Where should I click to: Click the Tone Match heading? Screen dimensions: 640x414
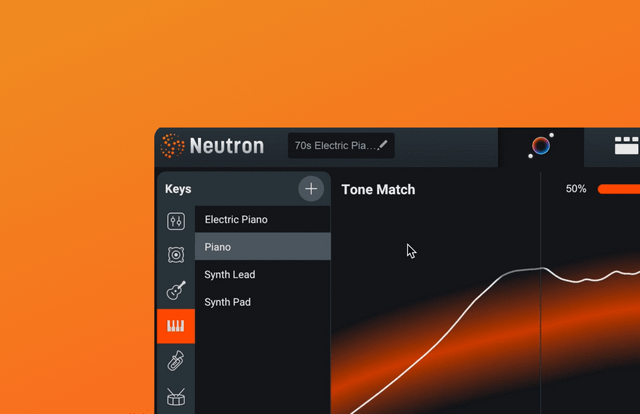pyautogui.click(x=378, y=189)
